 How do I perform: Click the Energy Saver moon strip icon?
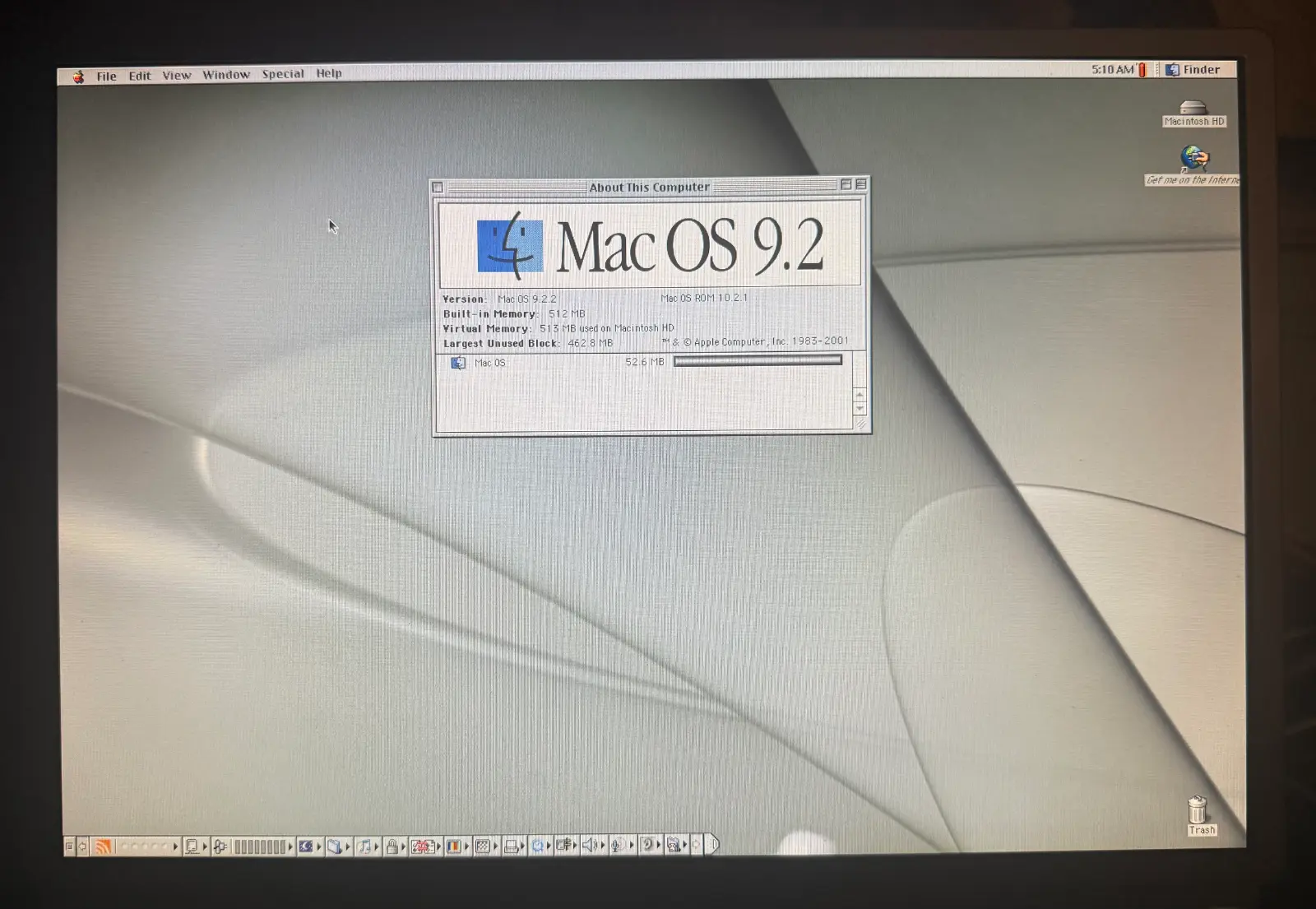point(306,846)
